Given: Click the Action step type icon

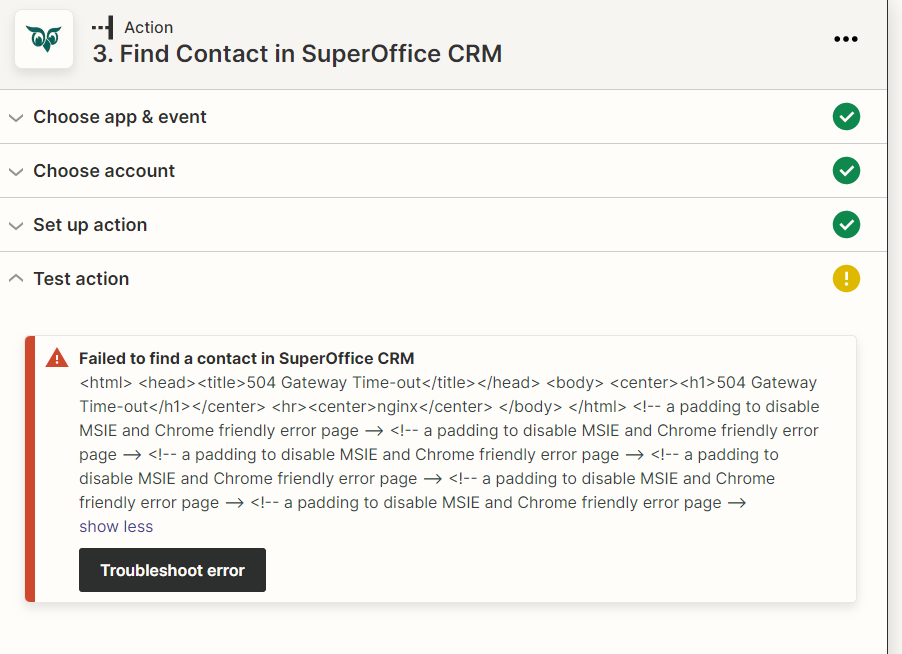Looking at the screenshot, I should (x=102, y=27).
